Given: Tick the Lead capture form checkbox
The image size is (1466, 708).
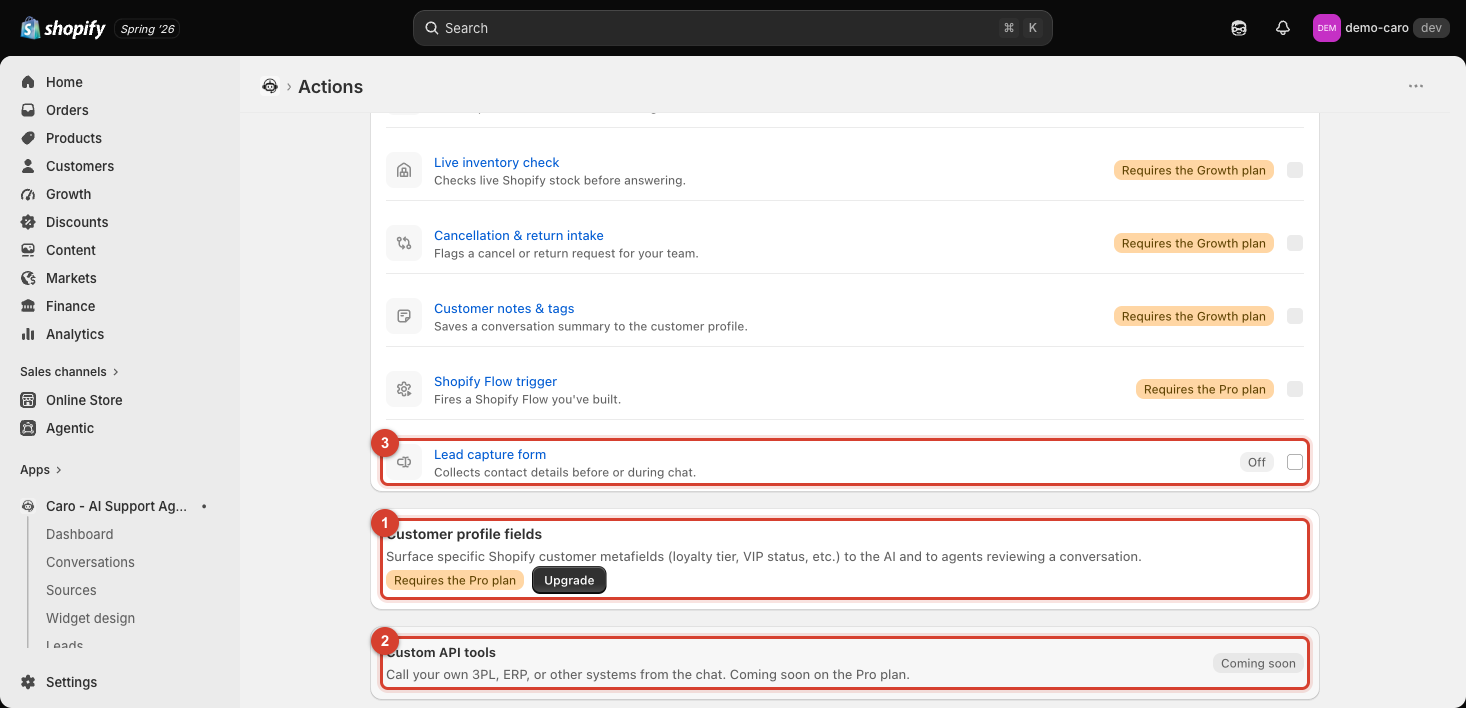Looking at the screenshot, I should tap(1295, 462).
